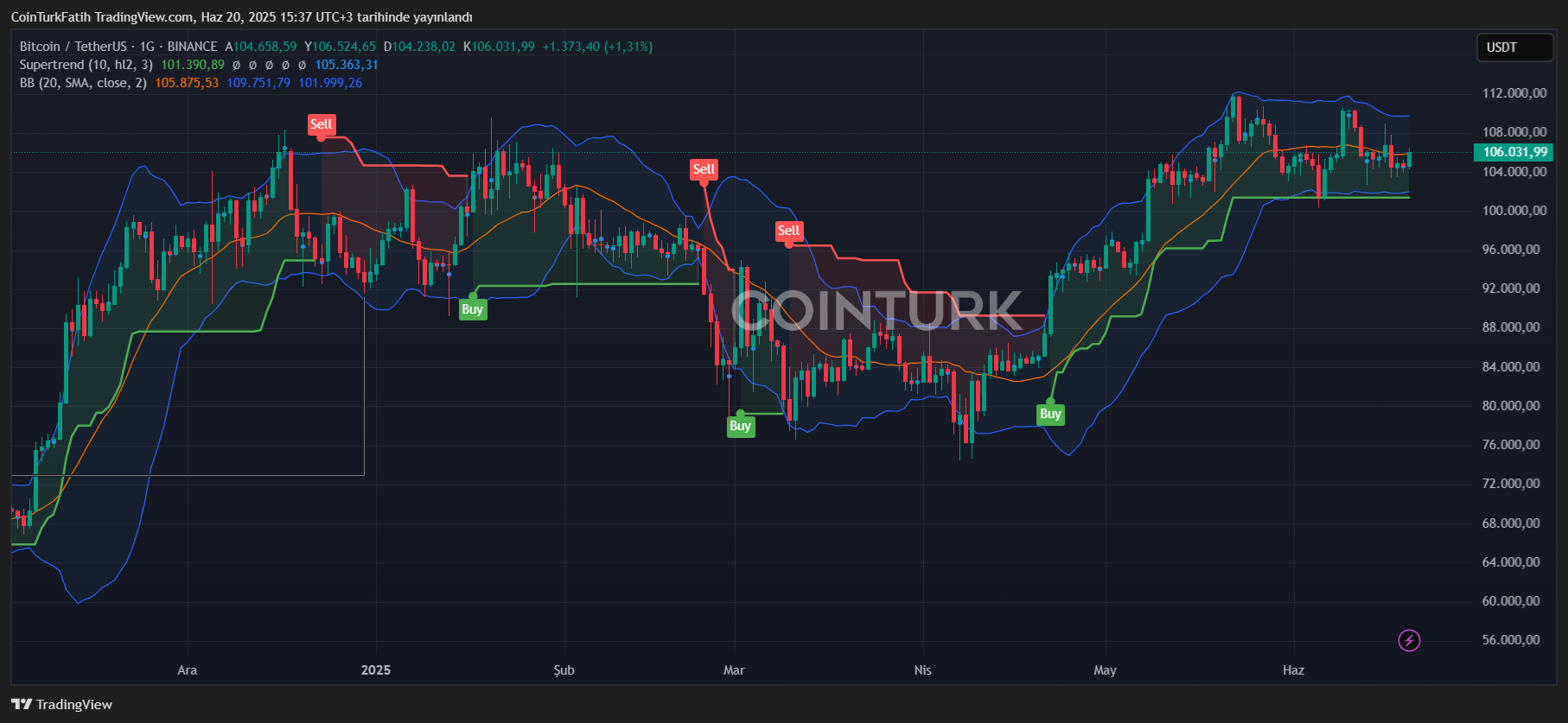Image resolution: width=1568 pixels, height=723 pixels.
Task: Click the green 106.031,99 current price tag
Action: tap(1514, 152)
